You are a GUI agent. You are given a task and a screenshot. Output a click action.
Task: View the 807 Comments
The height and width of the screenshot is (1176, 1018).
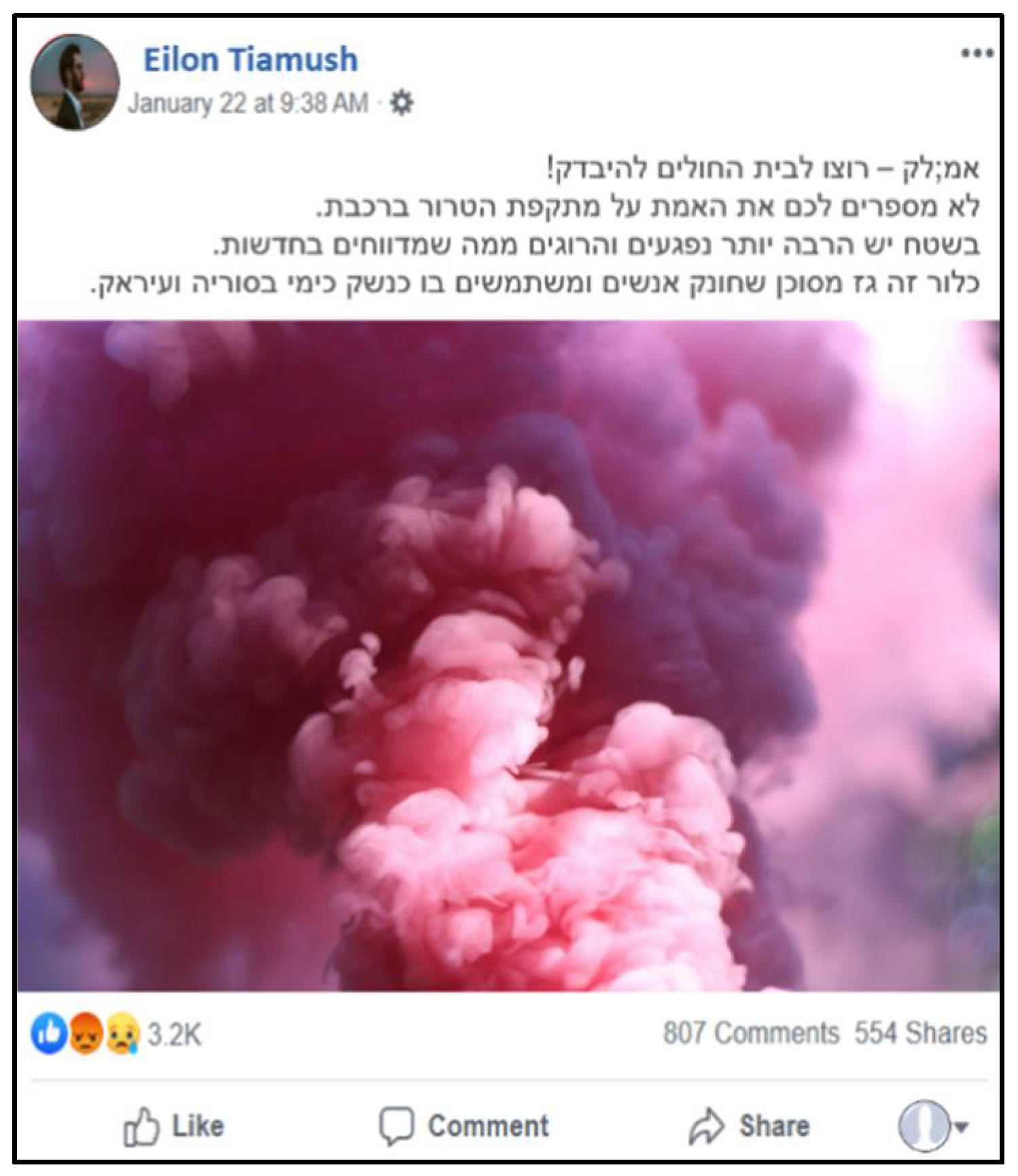click(x=752, y=1033)
